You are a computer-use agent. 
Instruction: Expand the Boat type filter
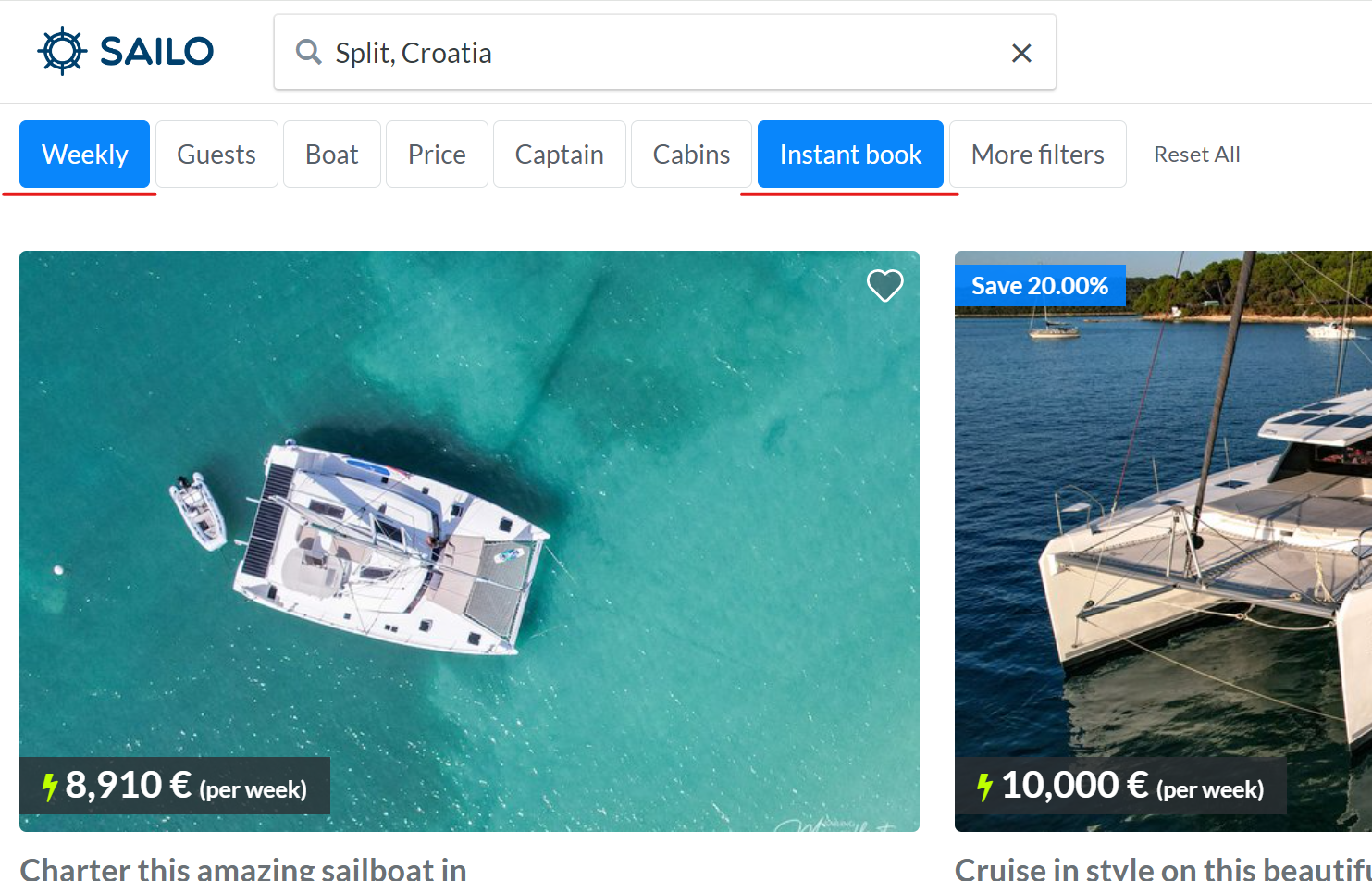pos(331,155)
